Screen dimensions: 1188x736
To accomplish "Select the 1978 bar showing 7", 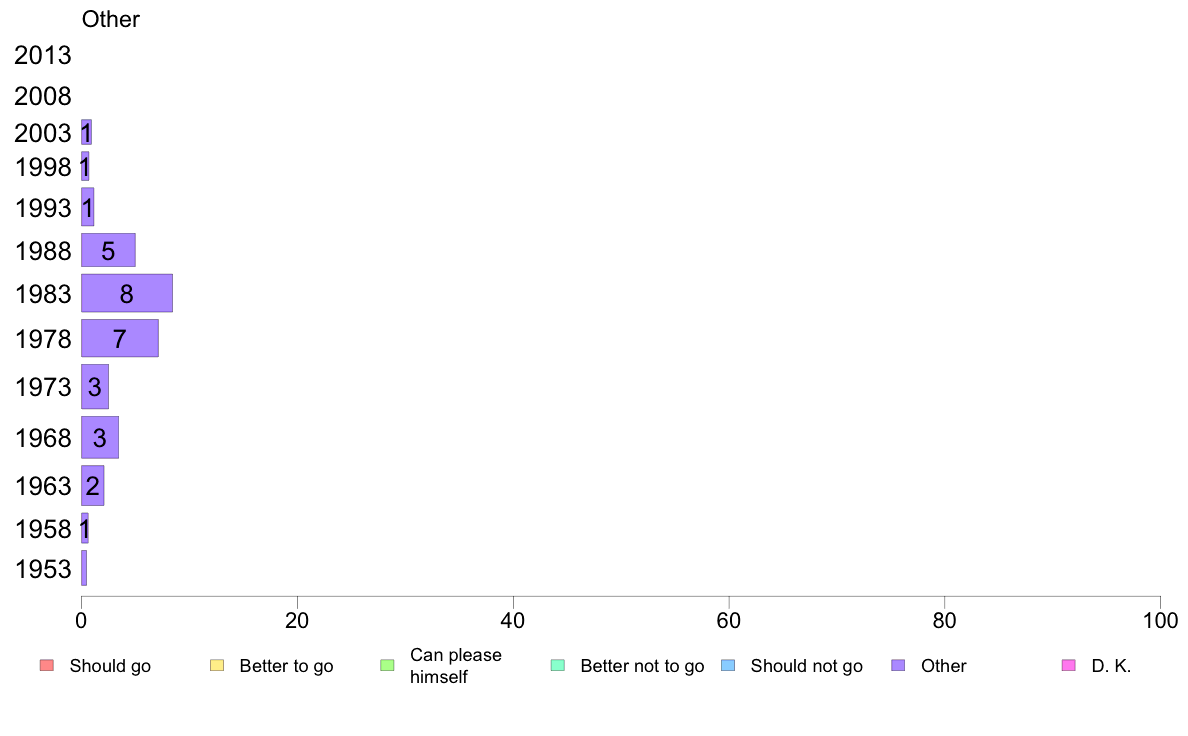I will pos(120,338).
